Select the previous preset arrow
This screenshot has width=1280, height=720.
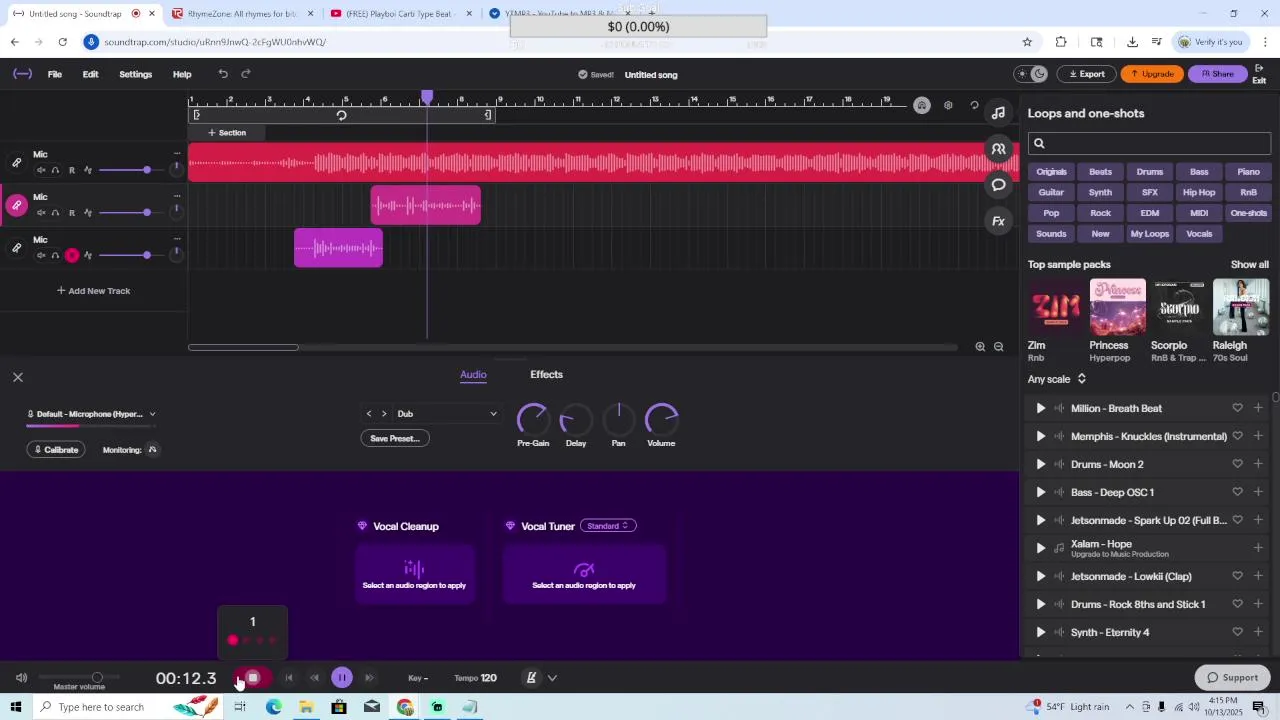pyautogui.click(x=369, y=414)
